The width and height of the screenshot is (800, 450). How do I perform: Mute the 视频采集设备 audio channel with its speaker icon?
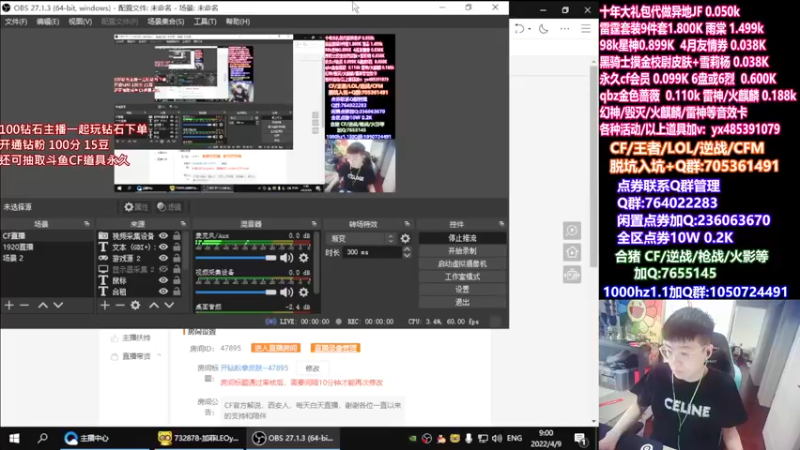pos(287,292)
